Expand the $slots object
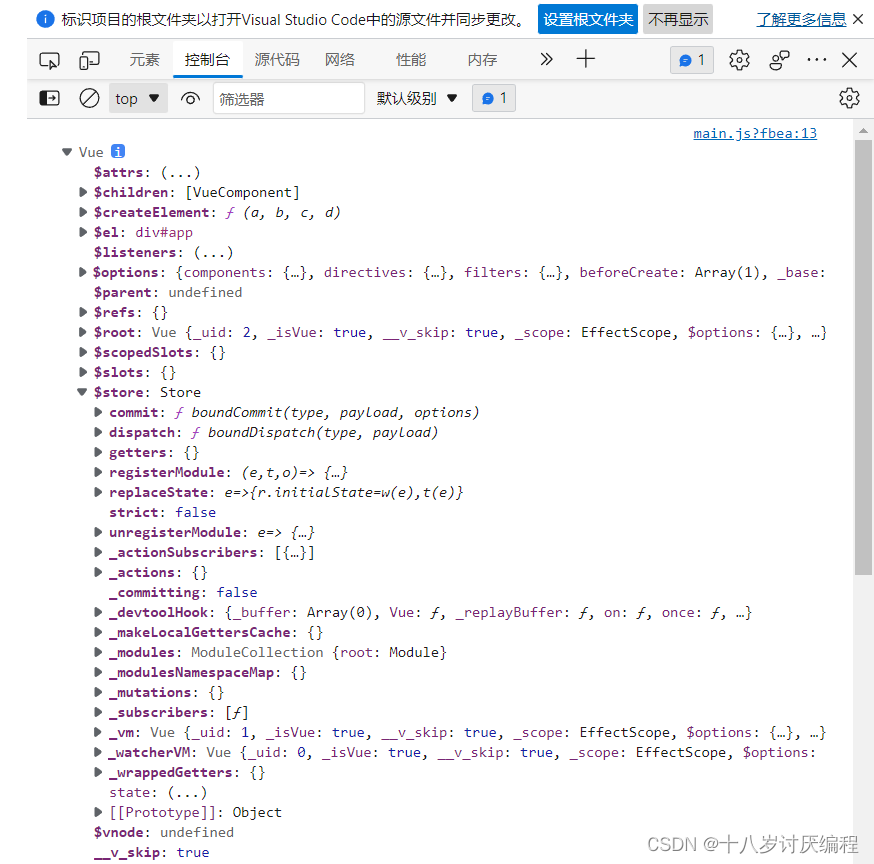The image size is (874, 864). [x=83, y=372]
